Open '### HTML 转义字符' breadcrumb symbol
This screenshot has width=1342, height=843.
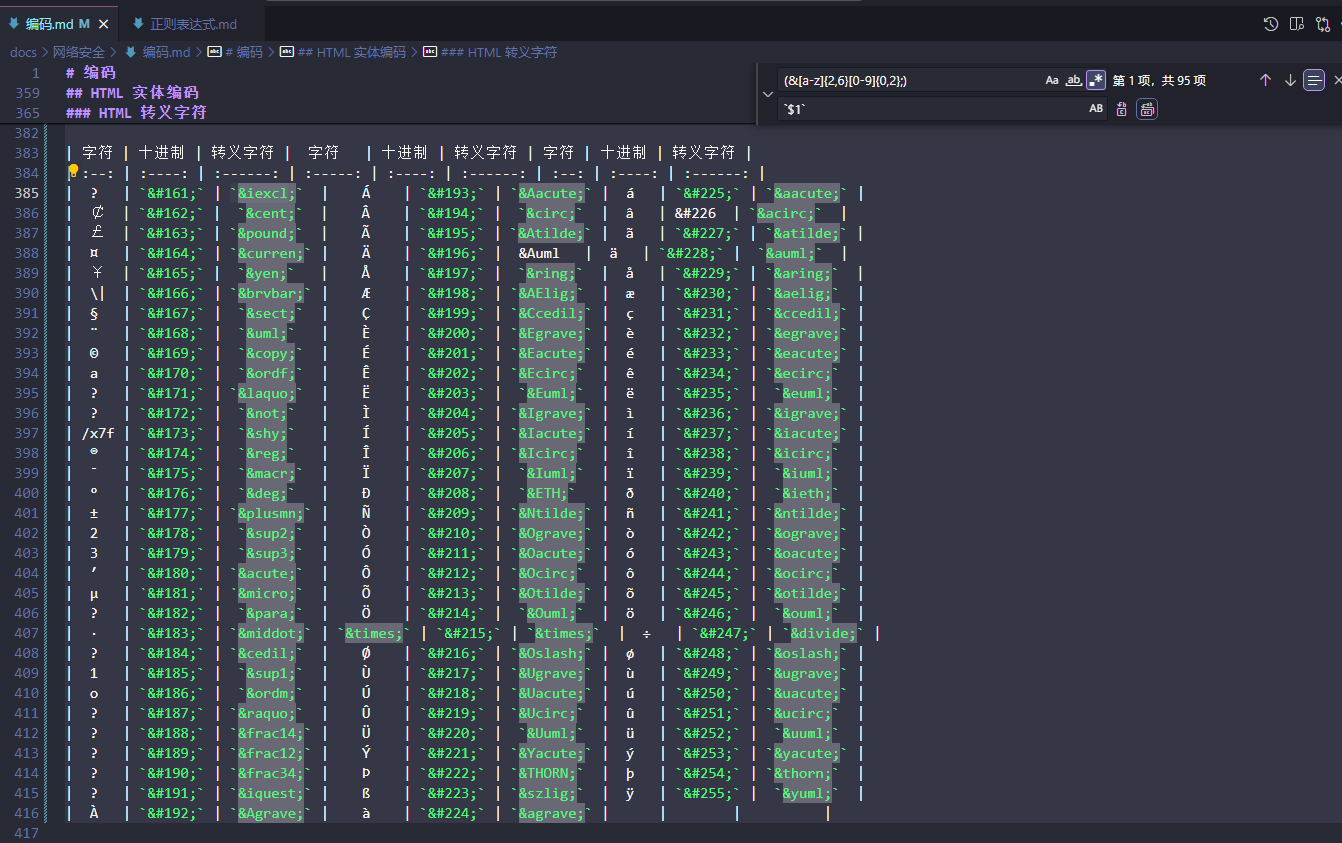490,52
